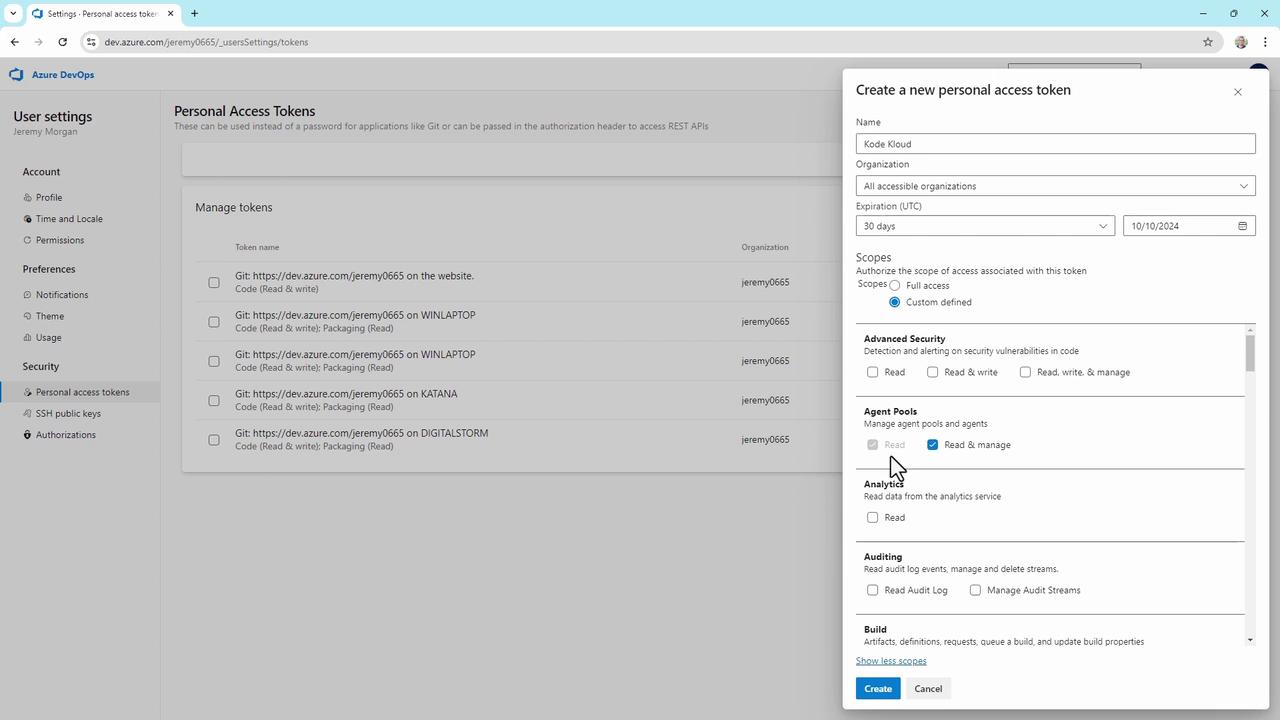Open SSH public keys in sidebar
Image resolution: width=1280 pixels, height=720 pixels.
(68, 413)
